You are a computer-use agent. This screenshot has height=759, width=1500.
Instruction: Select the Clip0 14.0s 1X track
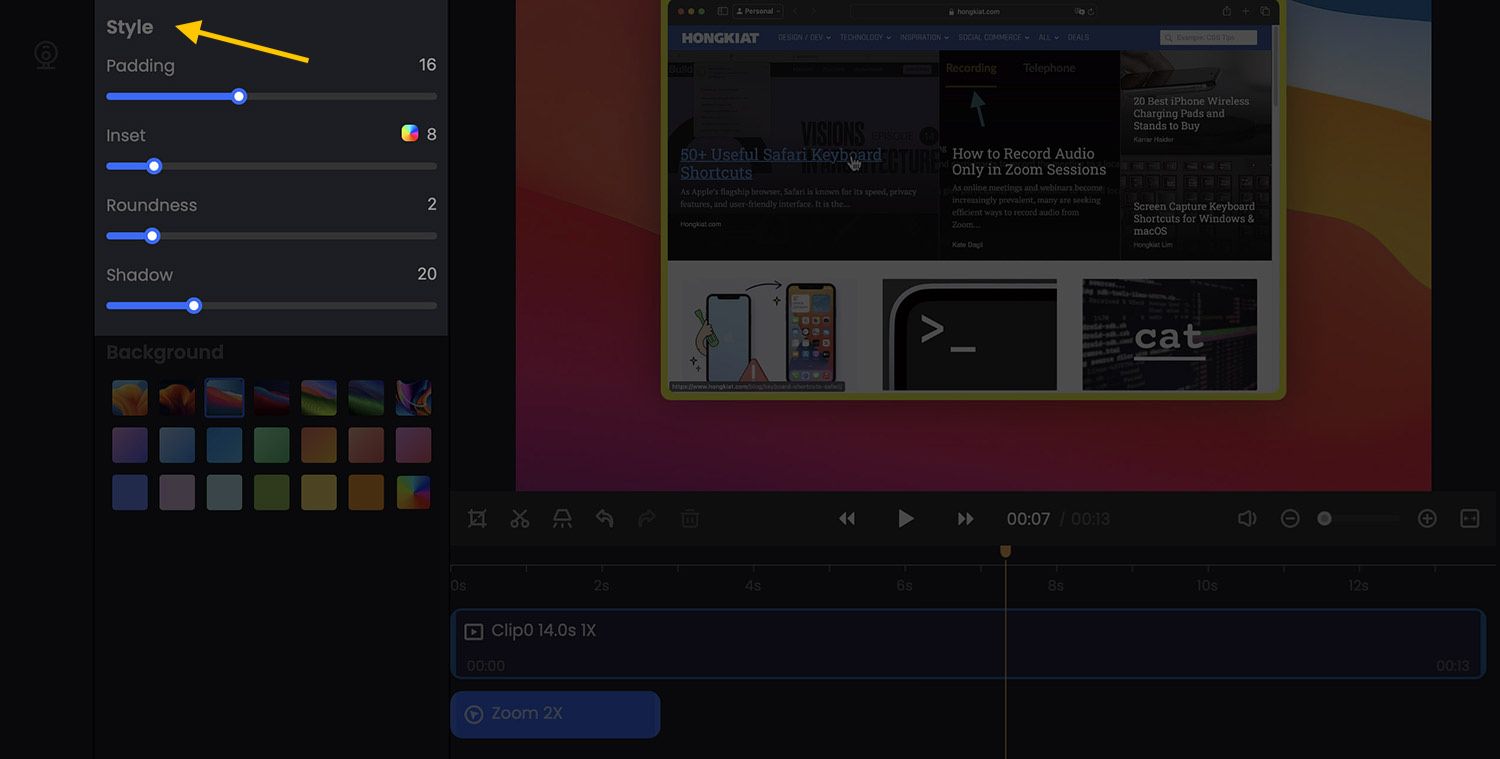click(968, 643)
